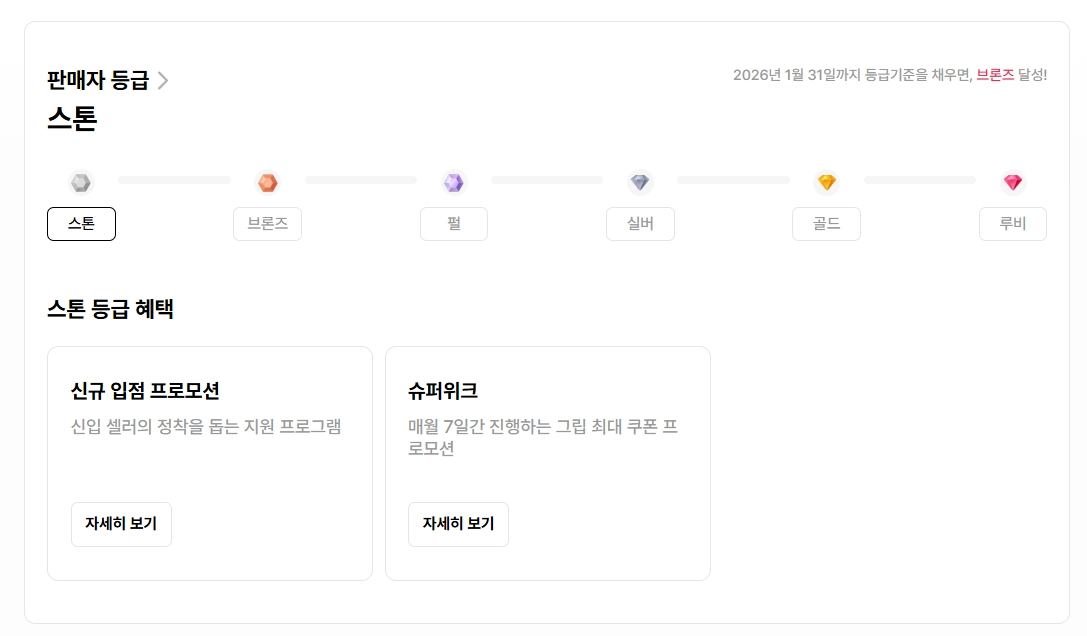Select the 스톤 grade tab
Viewport: 1087px width, 636px height.
[81, 224]
